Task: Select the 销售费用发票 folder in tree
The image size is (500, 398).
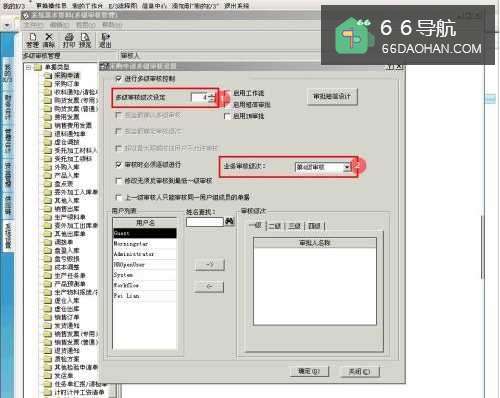Action: 73,125
